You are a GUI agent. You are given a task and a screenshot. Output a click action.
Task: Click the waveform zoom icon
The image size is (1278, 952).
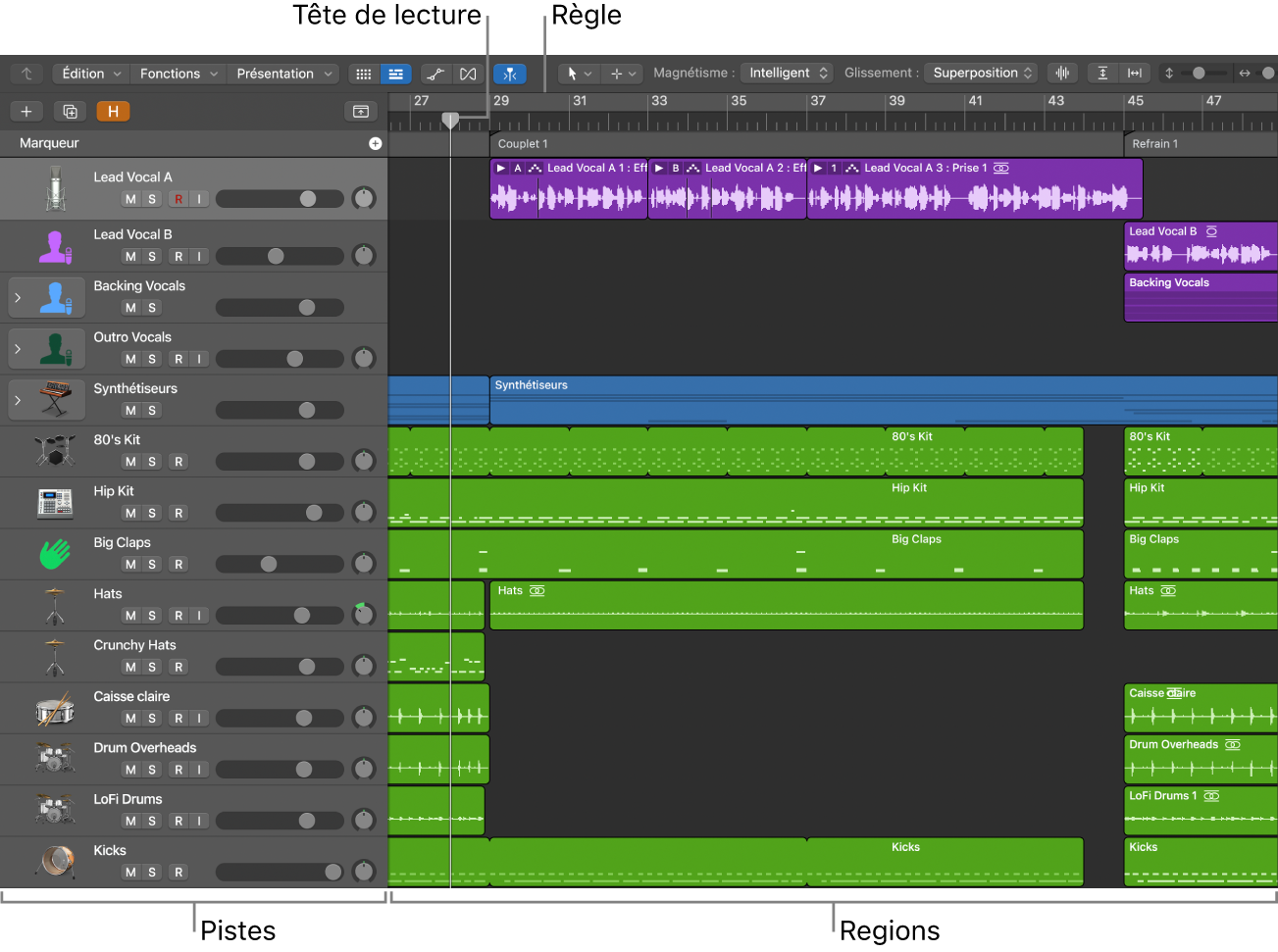[1062, 74]
